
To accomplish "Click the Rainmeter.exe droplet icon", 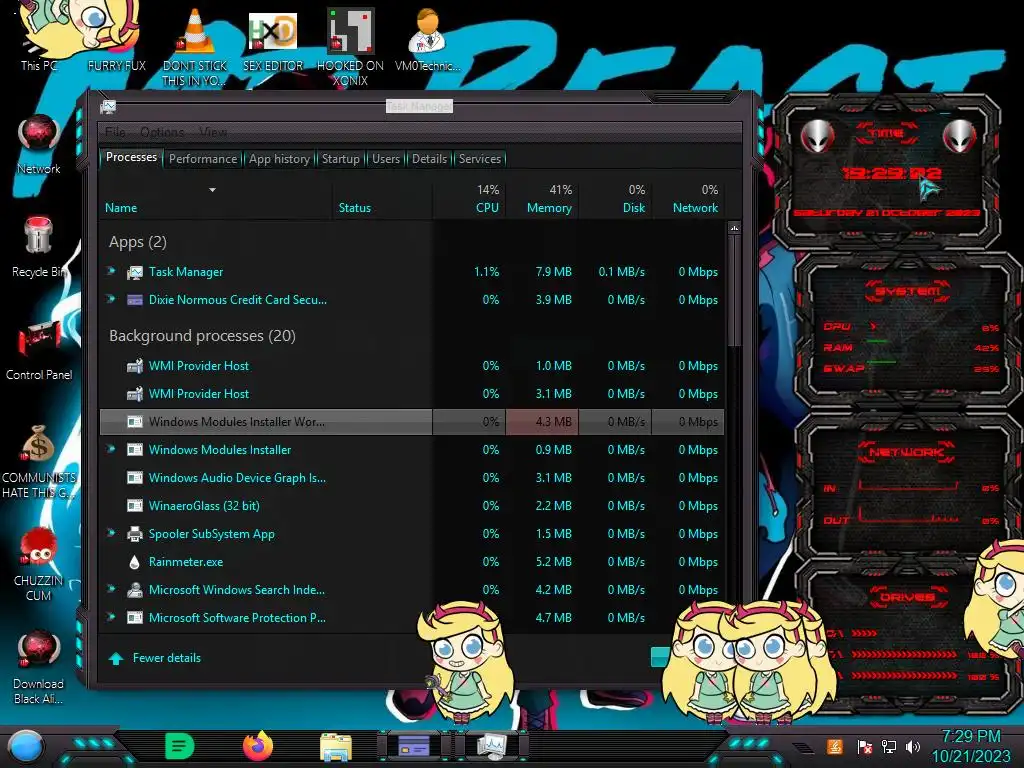I will [x=135, y=562].
